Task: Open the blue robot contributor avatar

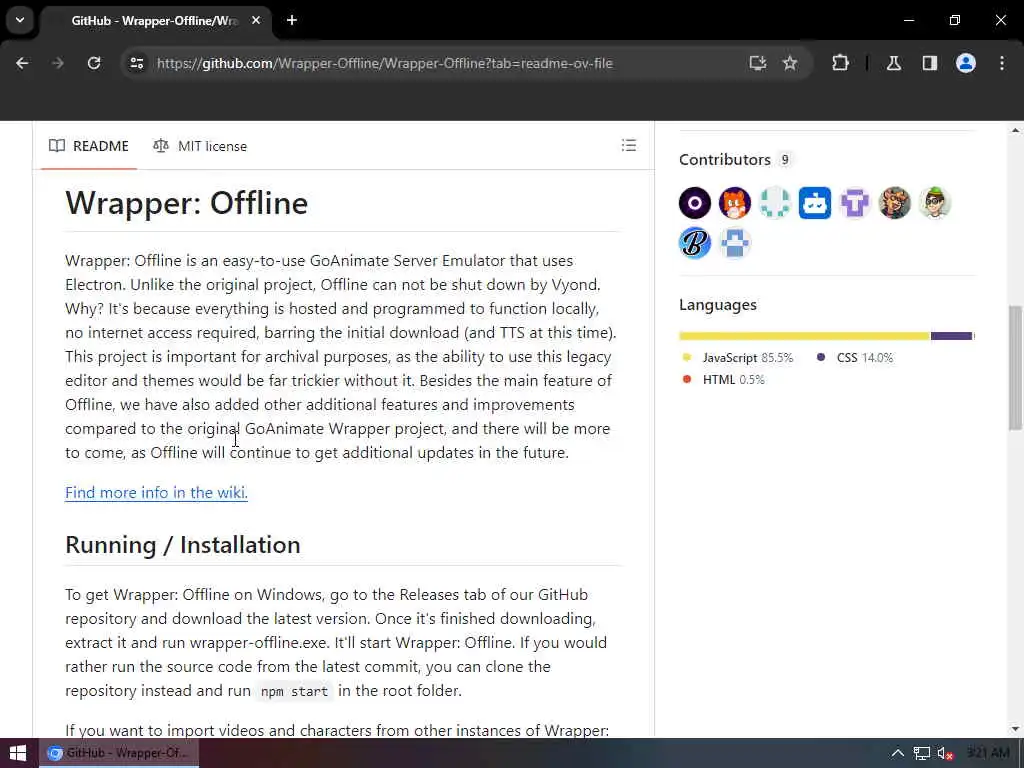Action: [x=815, y=203]
